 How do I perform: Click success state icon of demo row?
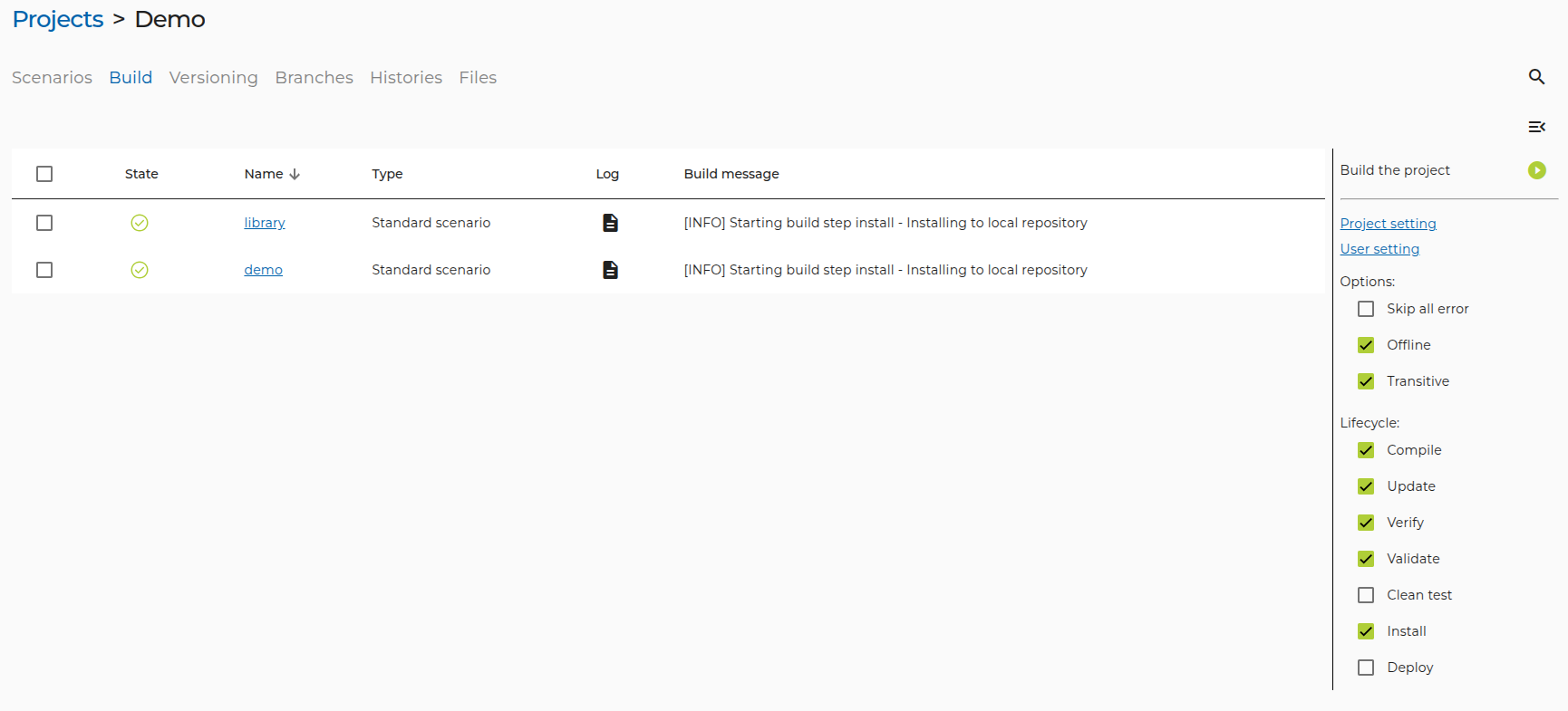point(140,270)
